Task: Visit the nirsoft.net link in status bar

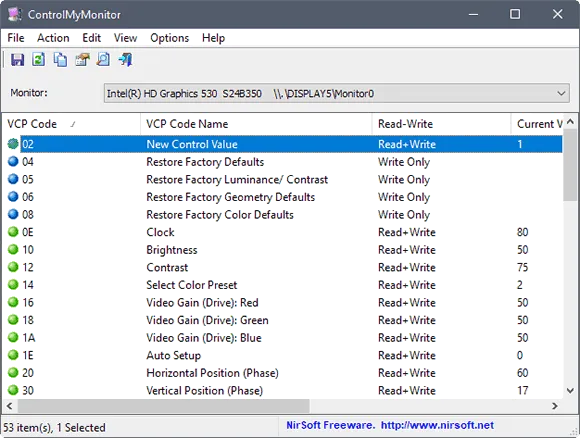Action: click(437, 425)
